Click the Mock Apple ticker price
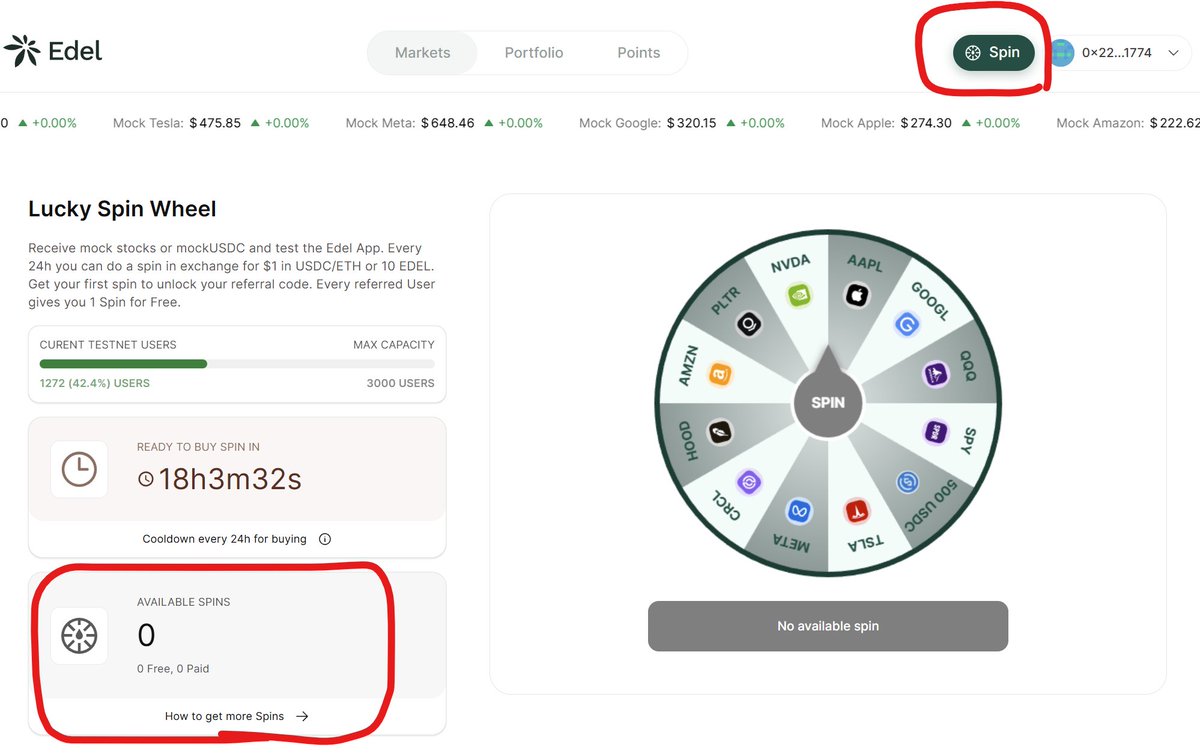 (x=926, y=123)
